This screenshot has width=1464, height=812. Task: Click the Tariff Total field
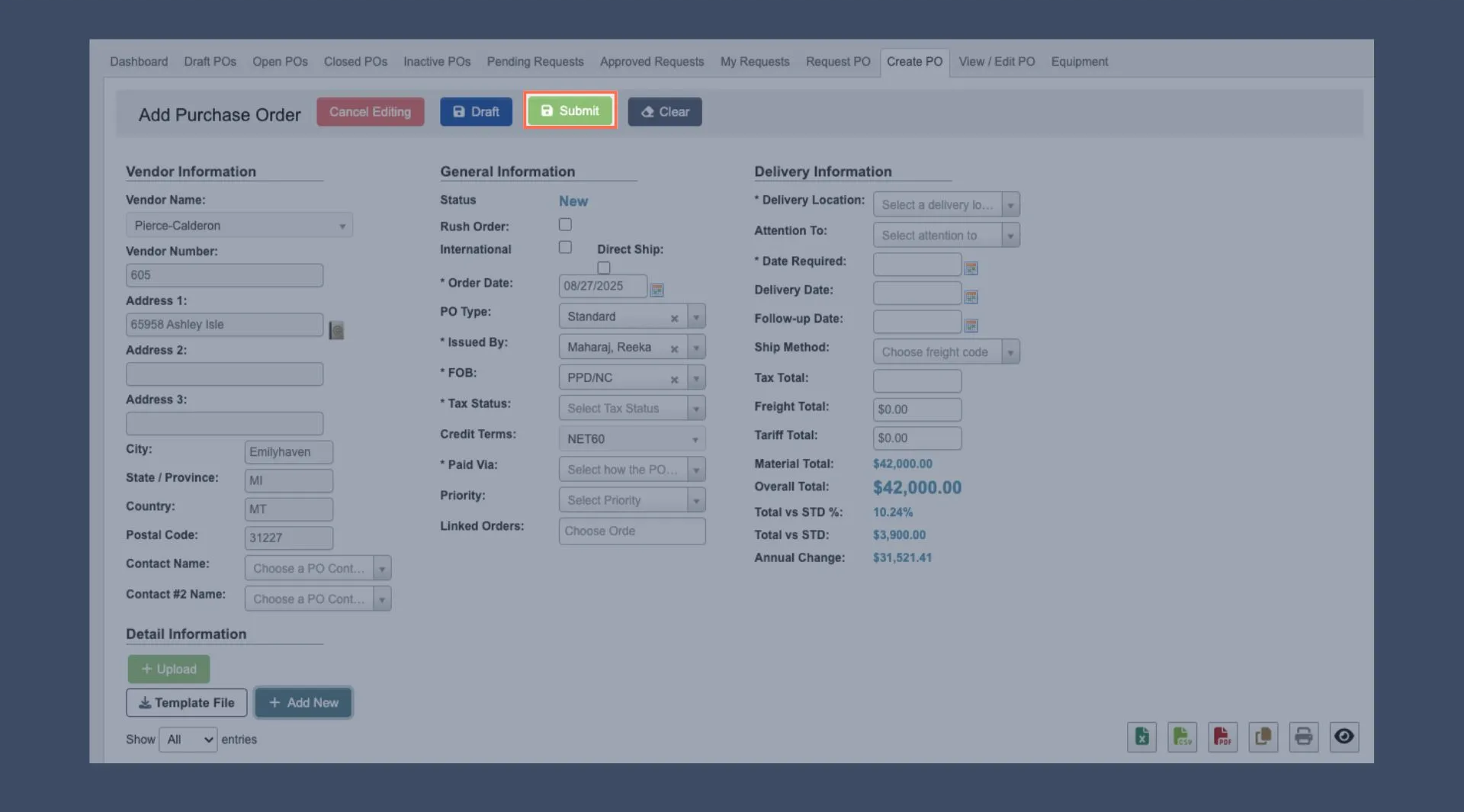(x=917, y=438)
